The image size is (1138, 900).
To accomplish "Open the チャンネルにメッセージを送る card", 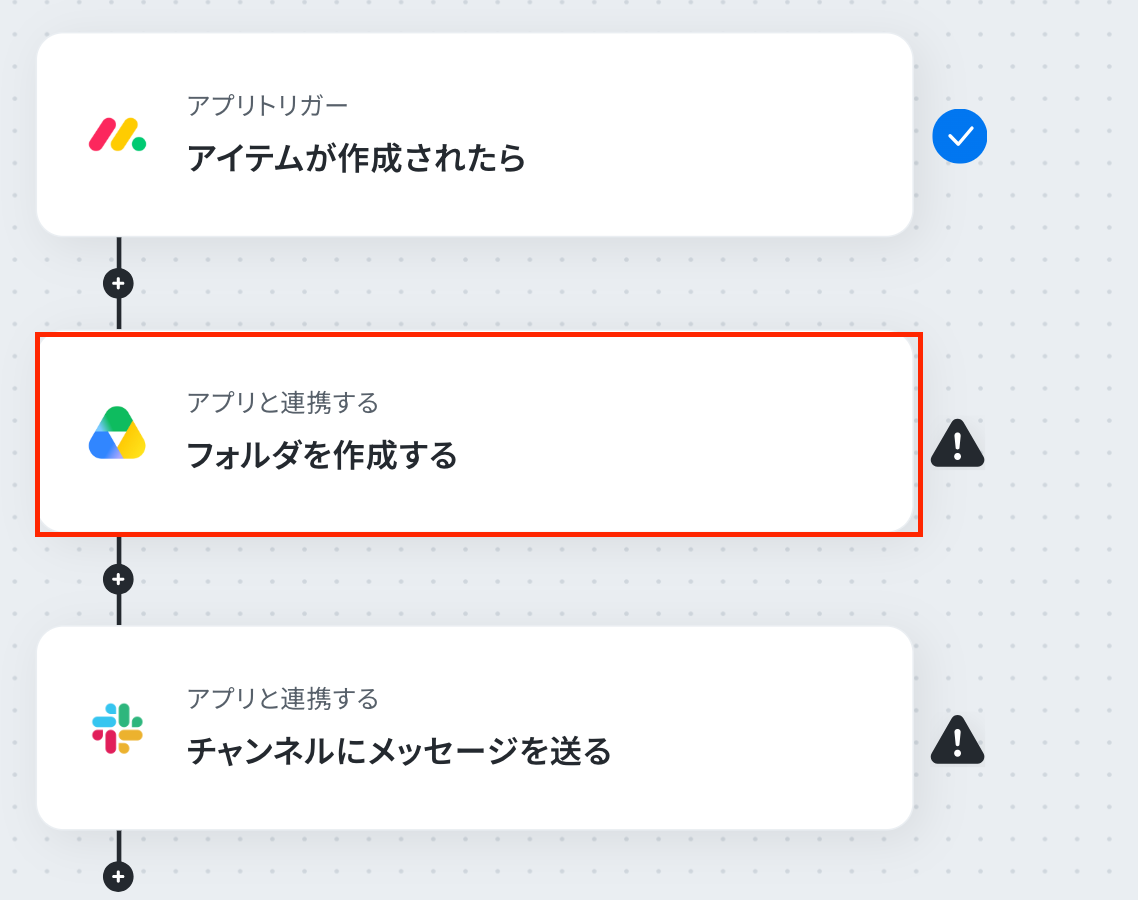I will pos(475,728).
